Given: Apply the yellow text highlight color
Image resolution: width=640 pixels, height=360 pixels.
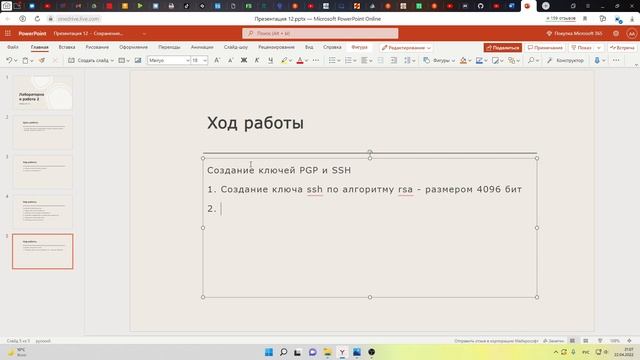Looking at the screenshot, I should click(284, 60).
